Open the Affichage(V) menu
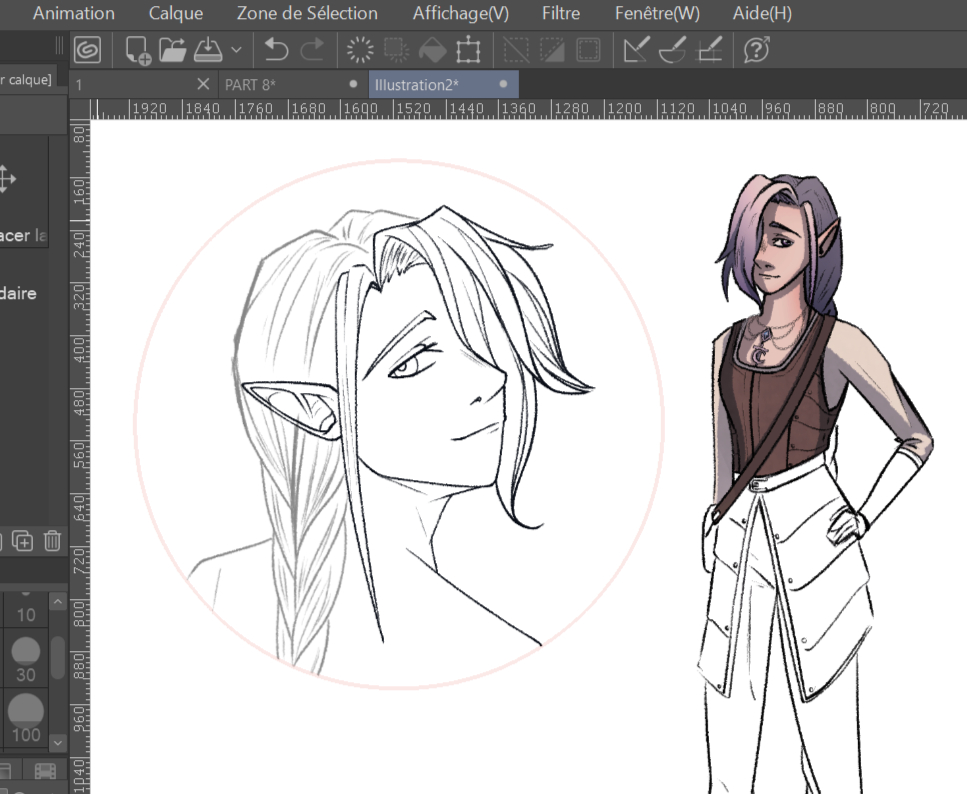967x794 pixels. click(x=460, y=13)
